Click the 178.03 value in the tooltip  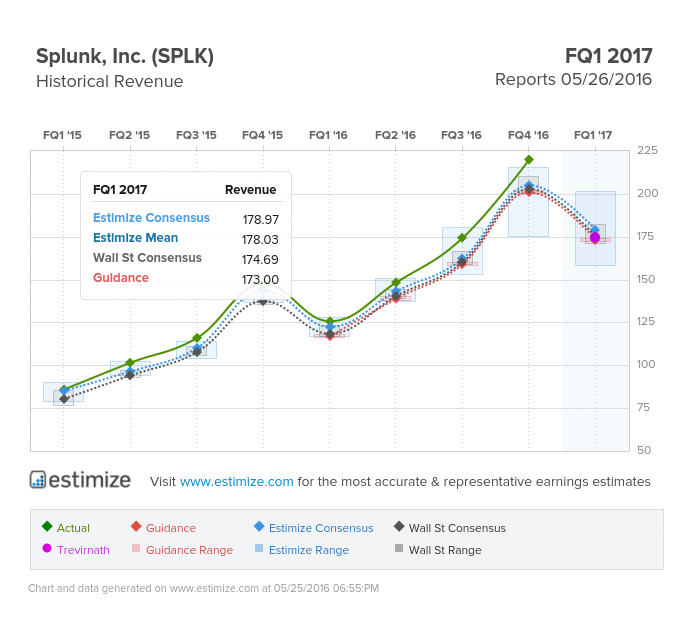(260, 239)
